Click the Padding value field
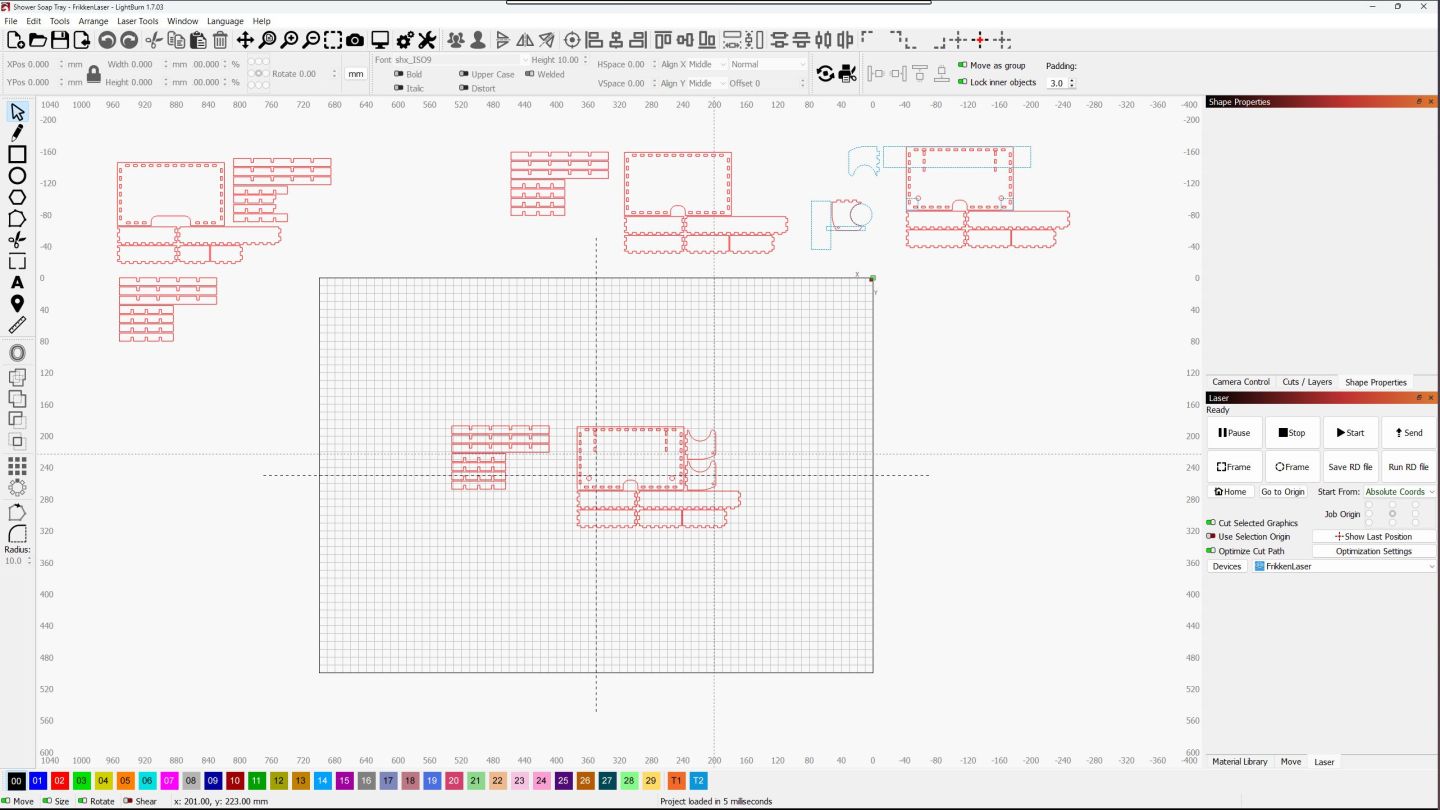 coord(1057,83)
